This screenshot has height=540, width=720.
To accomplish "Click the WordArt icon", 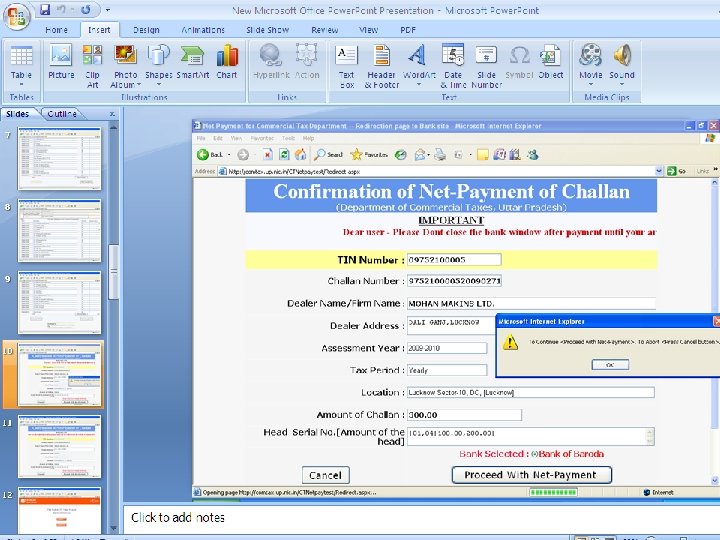I will [417, 55].
